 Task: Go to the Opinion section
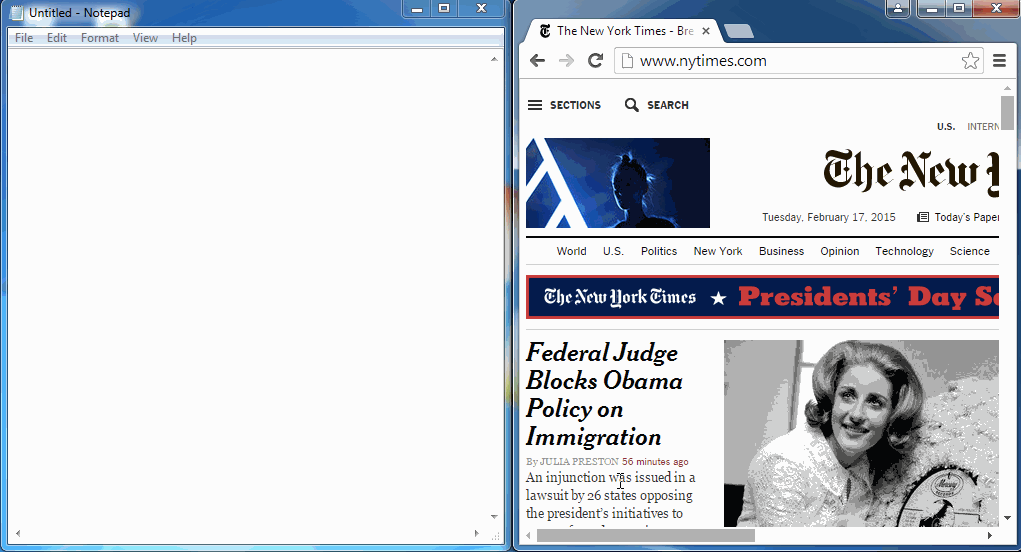(839, 251)
